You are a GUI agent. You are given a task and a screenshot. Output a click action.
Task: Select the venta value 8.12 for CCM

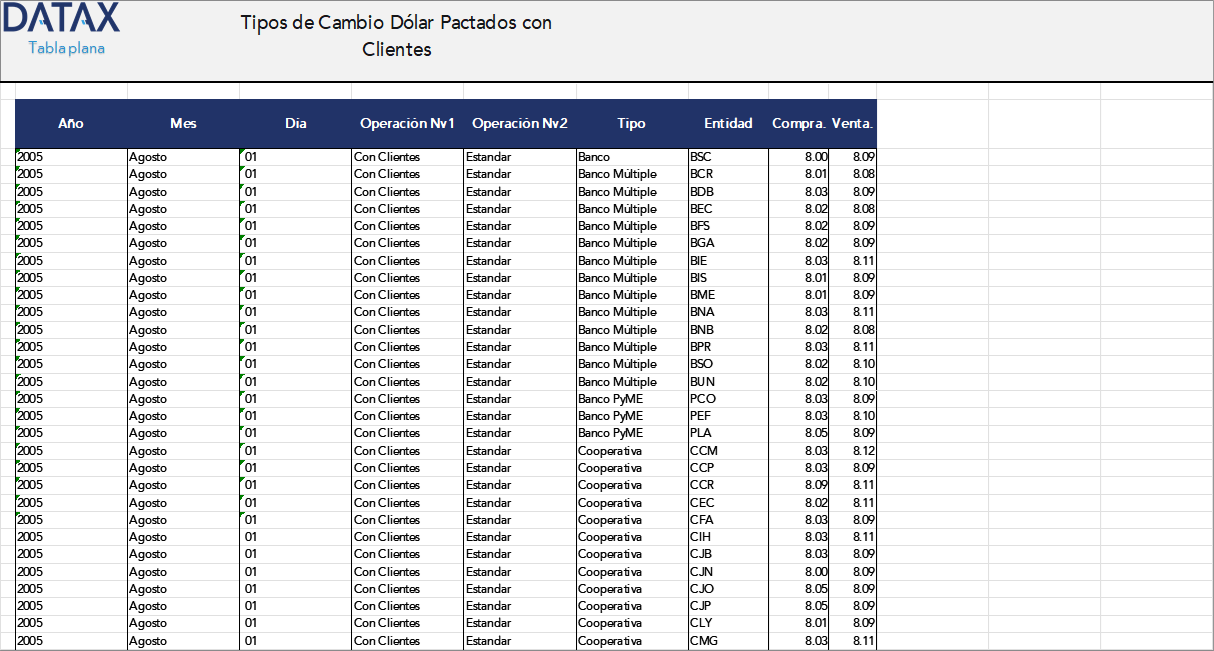coord(863,450)
